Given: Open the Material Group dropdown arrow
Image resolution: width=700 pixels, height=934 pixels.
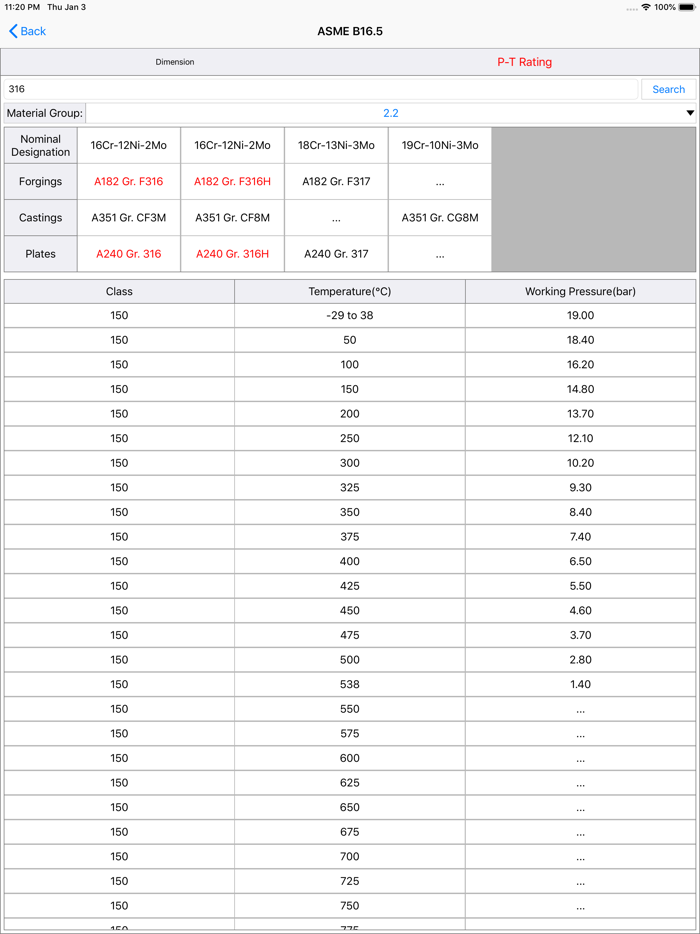Looking at the screenshot, I should (689, 113).
